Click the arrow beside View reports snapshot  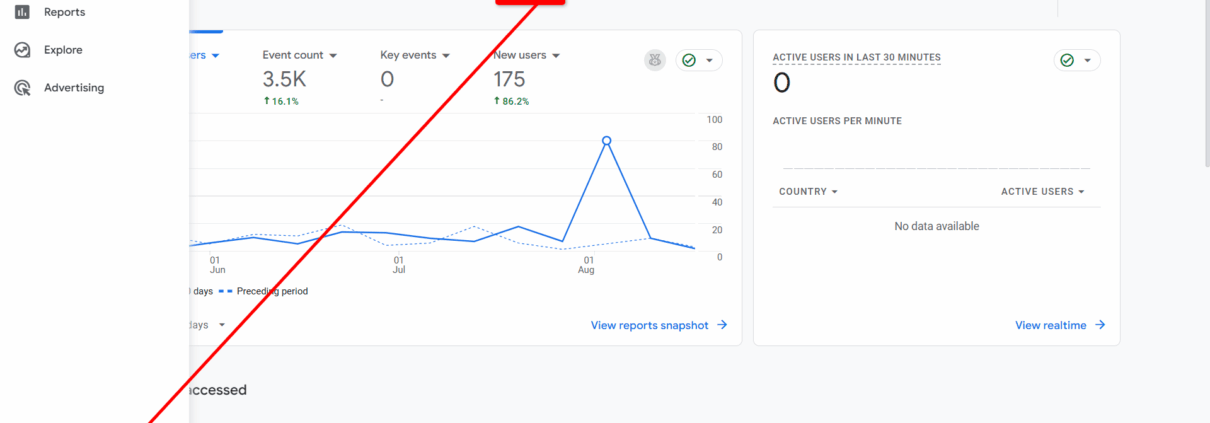click(x=721, y=325)
